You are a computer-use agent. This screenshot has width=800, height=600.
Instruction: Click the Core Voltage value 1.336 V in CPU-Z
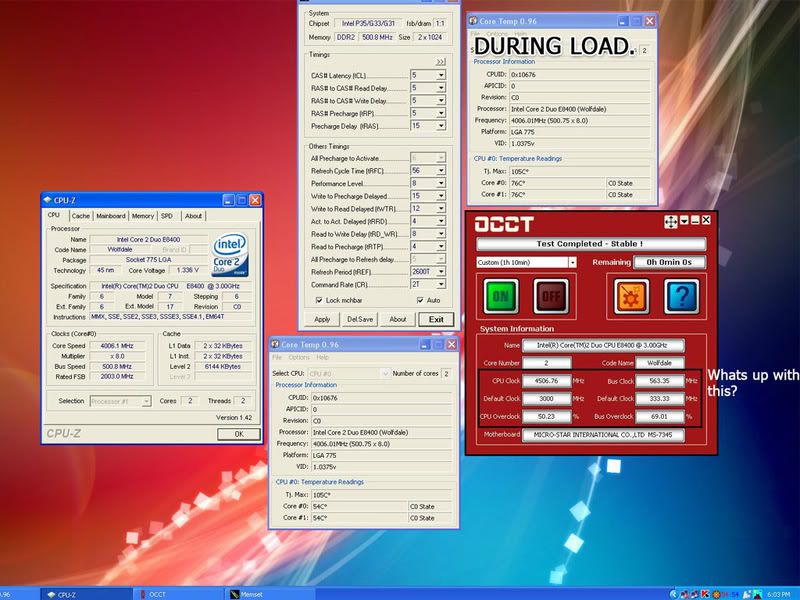tap(188, 270)
